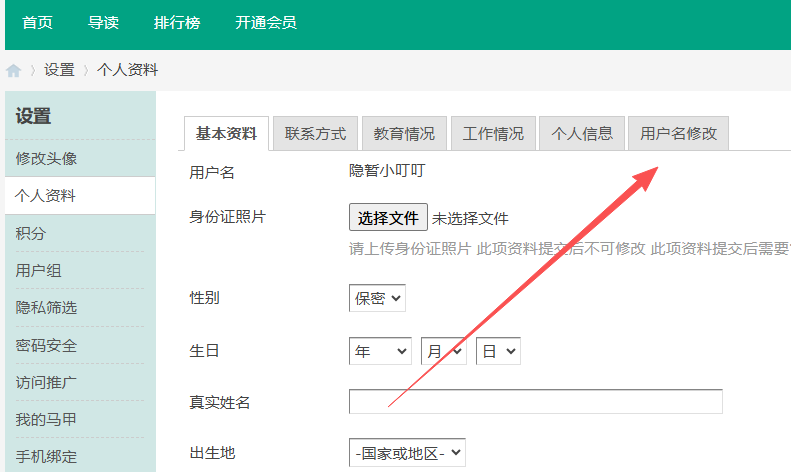
Task: Click 设置 in the breadcrumb
Action: pyautogui.click(x=59, y=70)
